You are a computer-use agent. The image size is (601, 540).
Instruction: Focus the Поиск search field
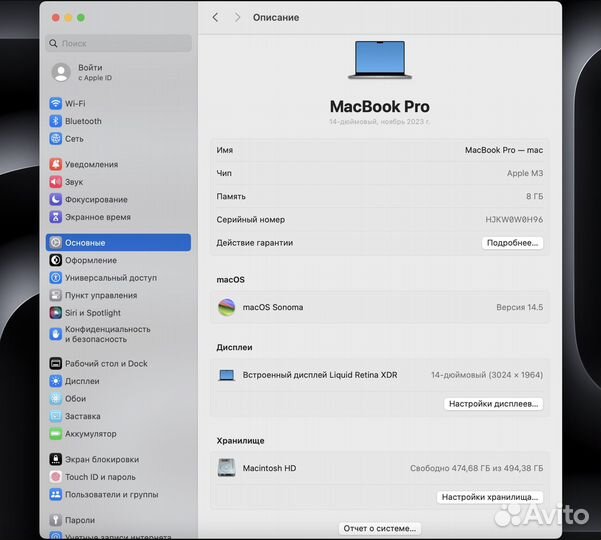(119, 43)
